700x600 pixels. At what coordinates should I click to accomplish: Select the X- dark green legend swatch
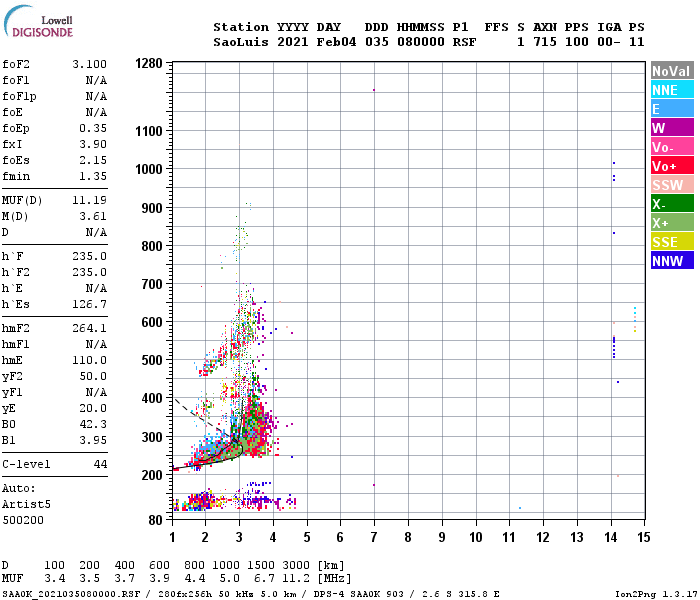tap(672, 204)
